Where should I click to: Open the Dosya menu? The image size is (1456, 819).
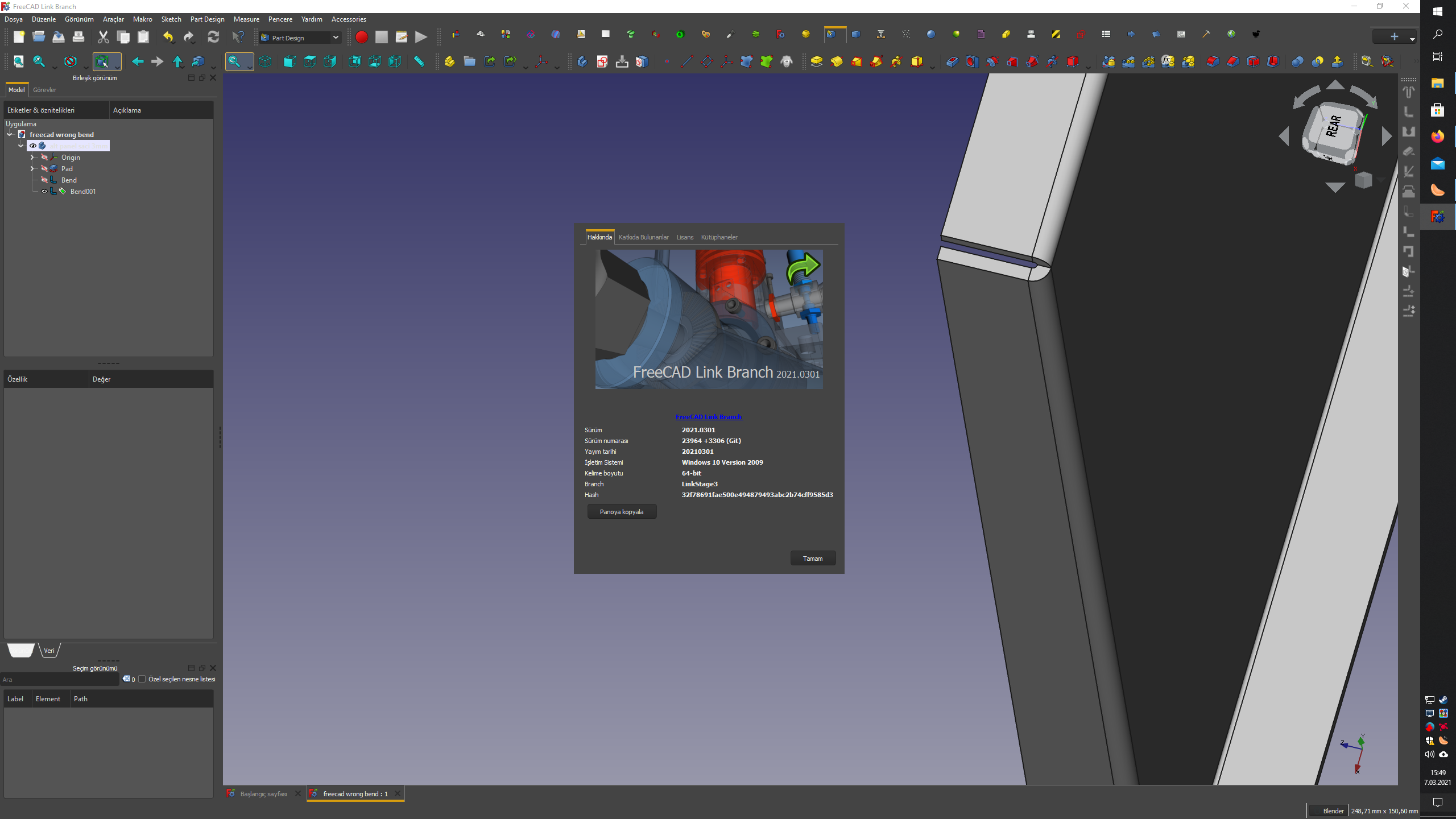pos(14,19)
